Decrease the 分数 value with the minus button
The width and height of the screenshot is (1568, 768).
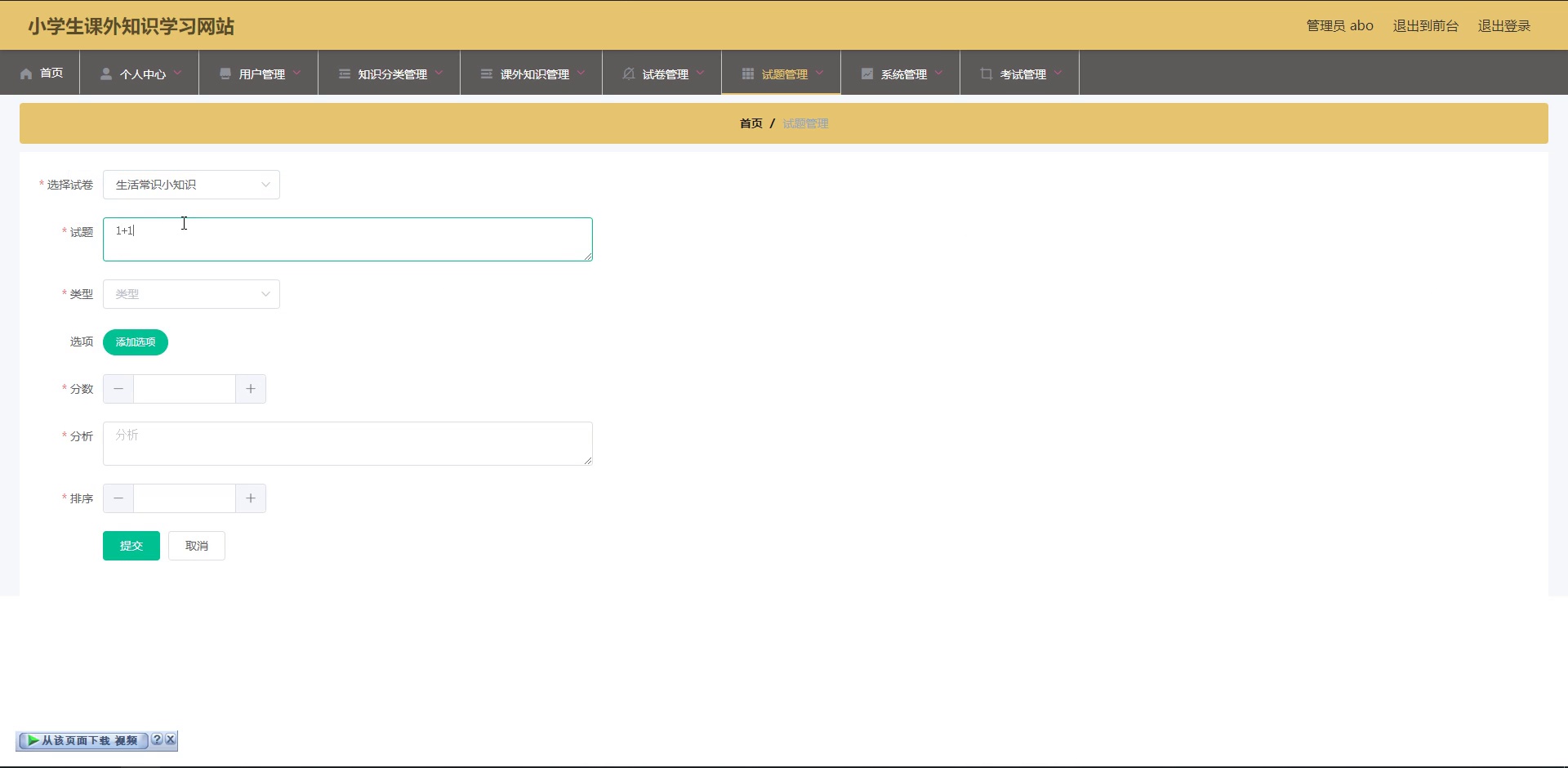(118, 389)
